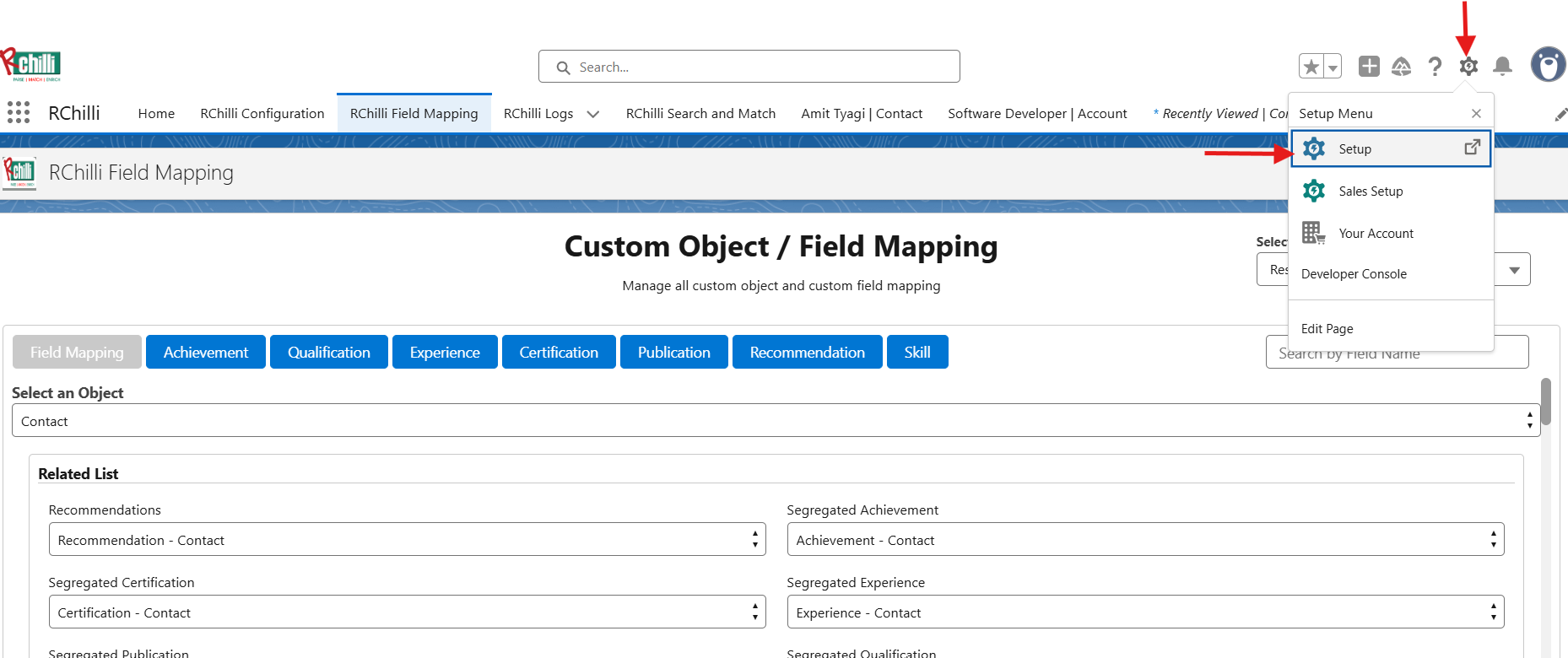This screenshot has width=1568, height=658.
Task: Choose Sales Setup menu entry
Action: point(1391,191)
